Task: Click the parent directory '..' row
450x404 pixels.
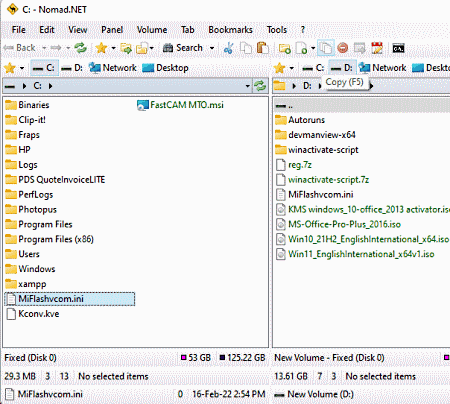Action: tap(362, 106)
